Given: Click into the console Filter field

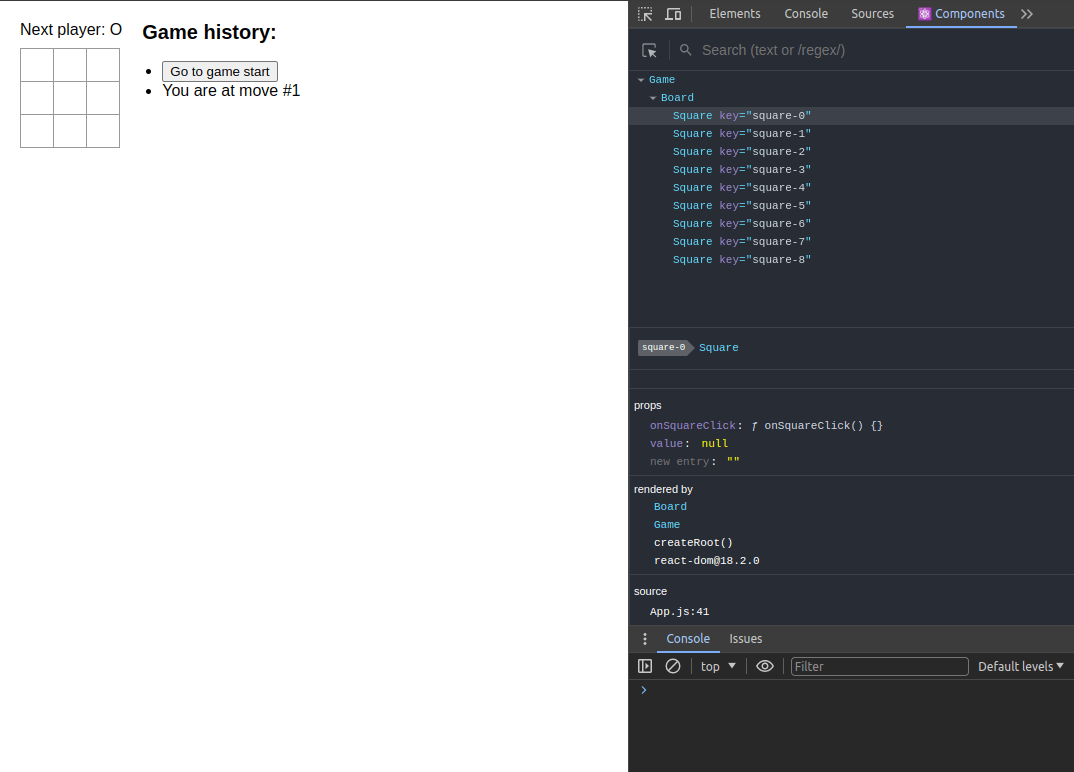Looking at the screenshot, I should [x=879, y=666].
